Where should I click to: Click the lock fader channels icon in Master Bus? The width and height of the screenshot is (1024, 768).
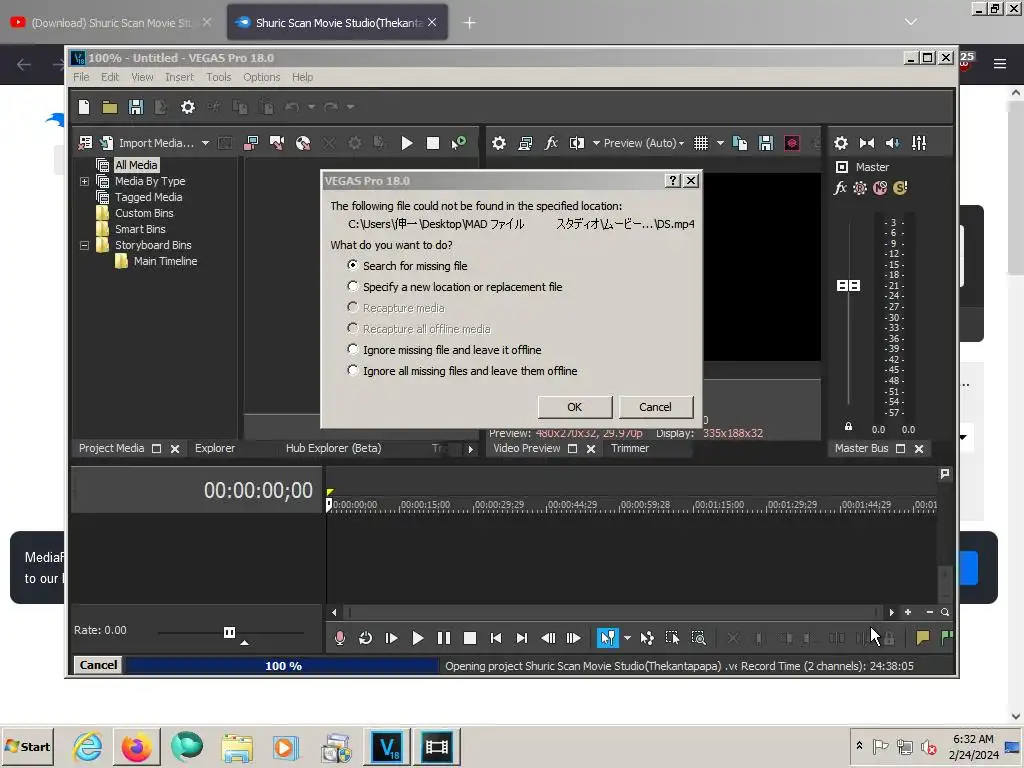point(848,426)
